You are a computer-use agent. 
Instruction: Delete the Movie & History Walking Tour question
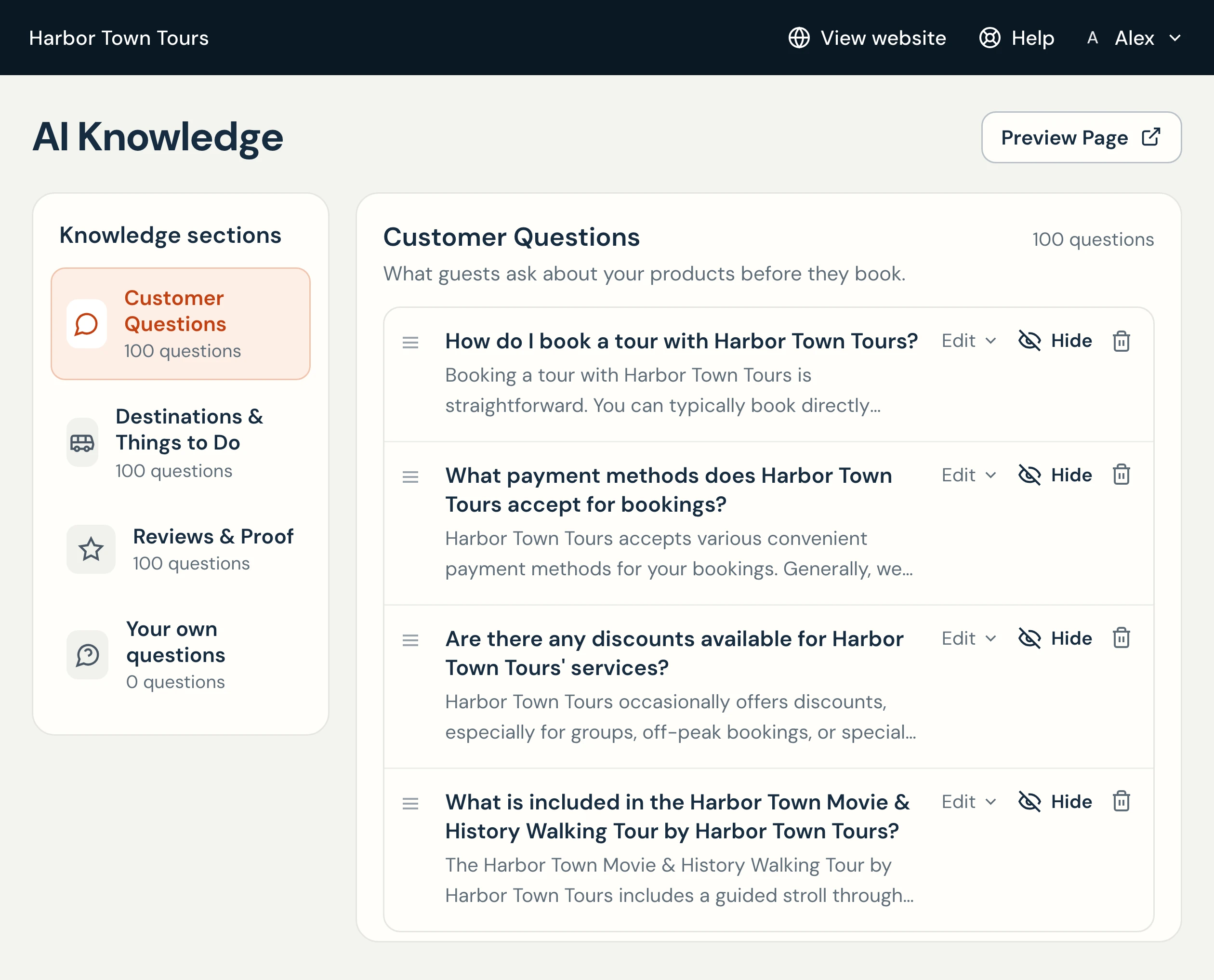(1121, 802)
